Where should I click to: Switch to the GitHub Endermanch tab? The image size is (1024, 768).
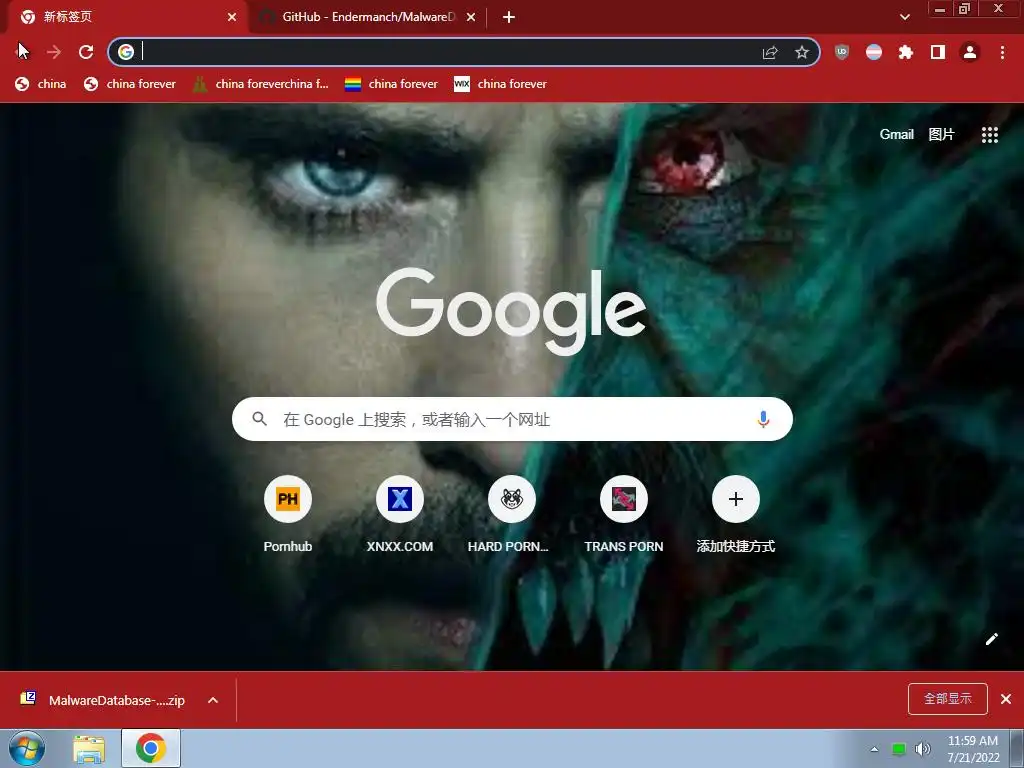[368, 17]
